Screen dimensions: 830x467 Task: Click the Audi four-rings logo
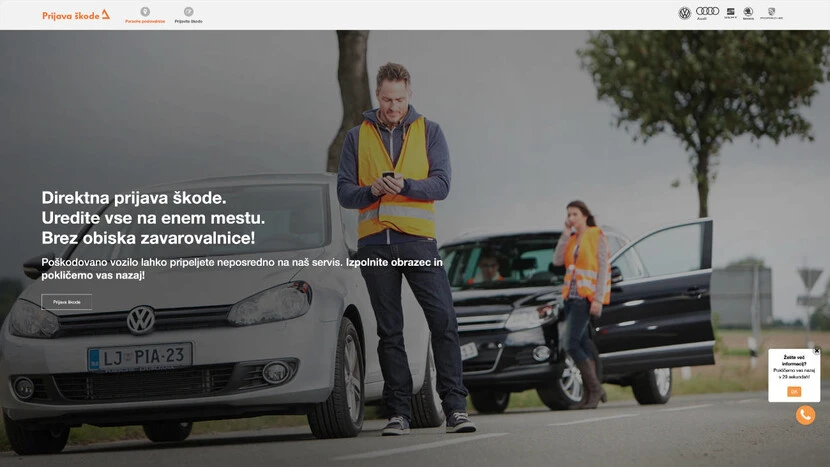coord(708,12)
